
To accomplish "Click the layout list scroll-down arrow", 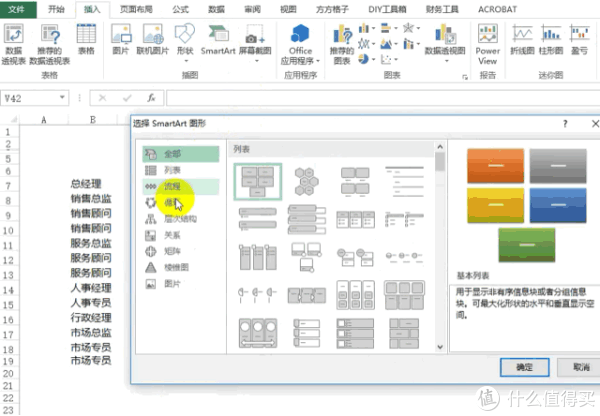I will click(x=440, y=347).
